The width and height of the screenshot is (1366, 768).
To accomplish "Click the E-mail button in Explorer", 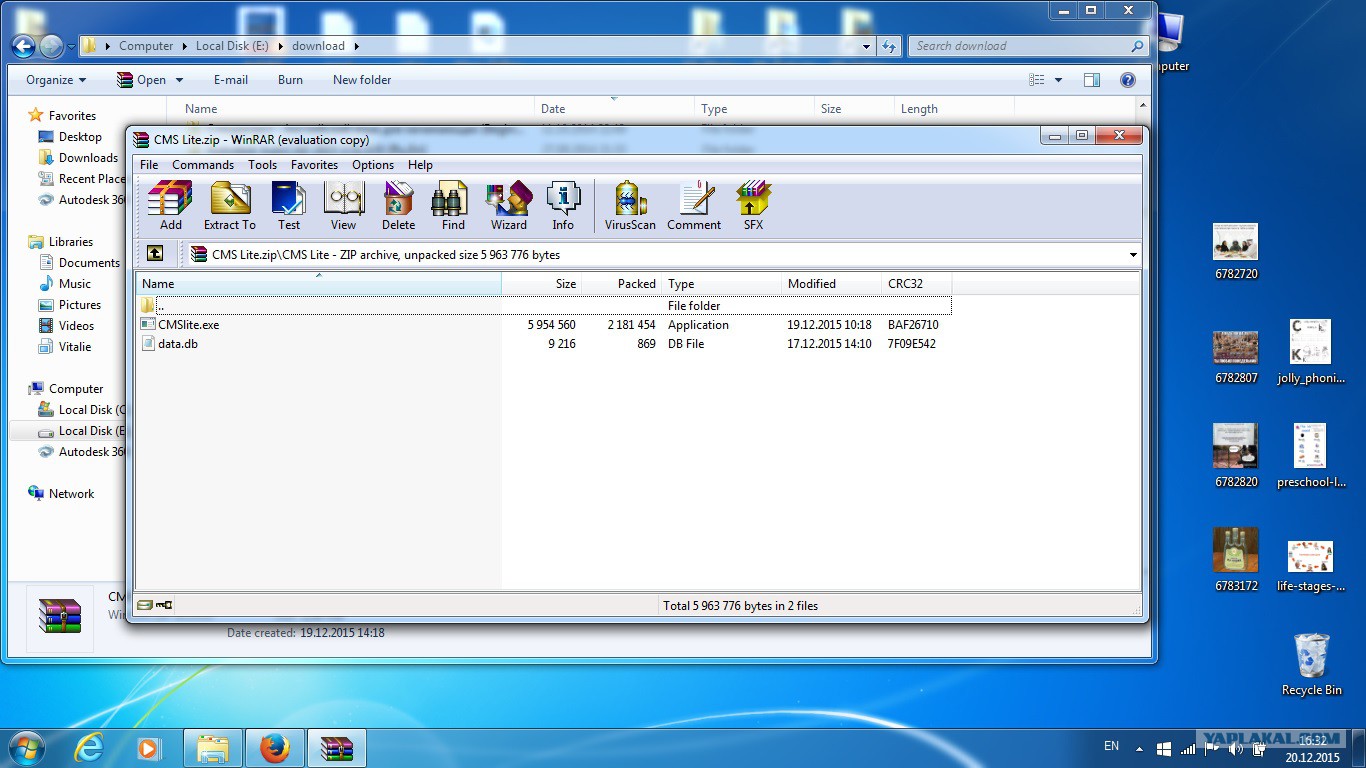I will 231,80.
